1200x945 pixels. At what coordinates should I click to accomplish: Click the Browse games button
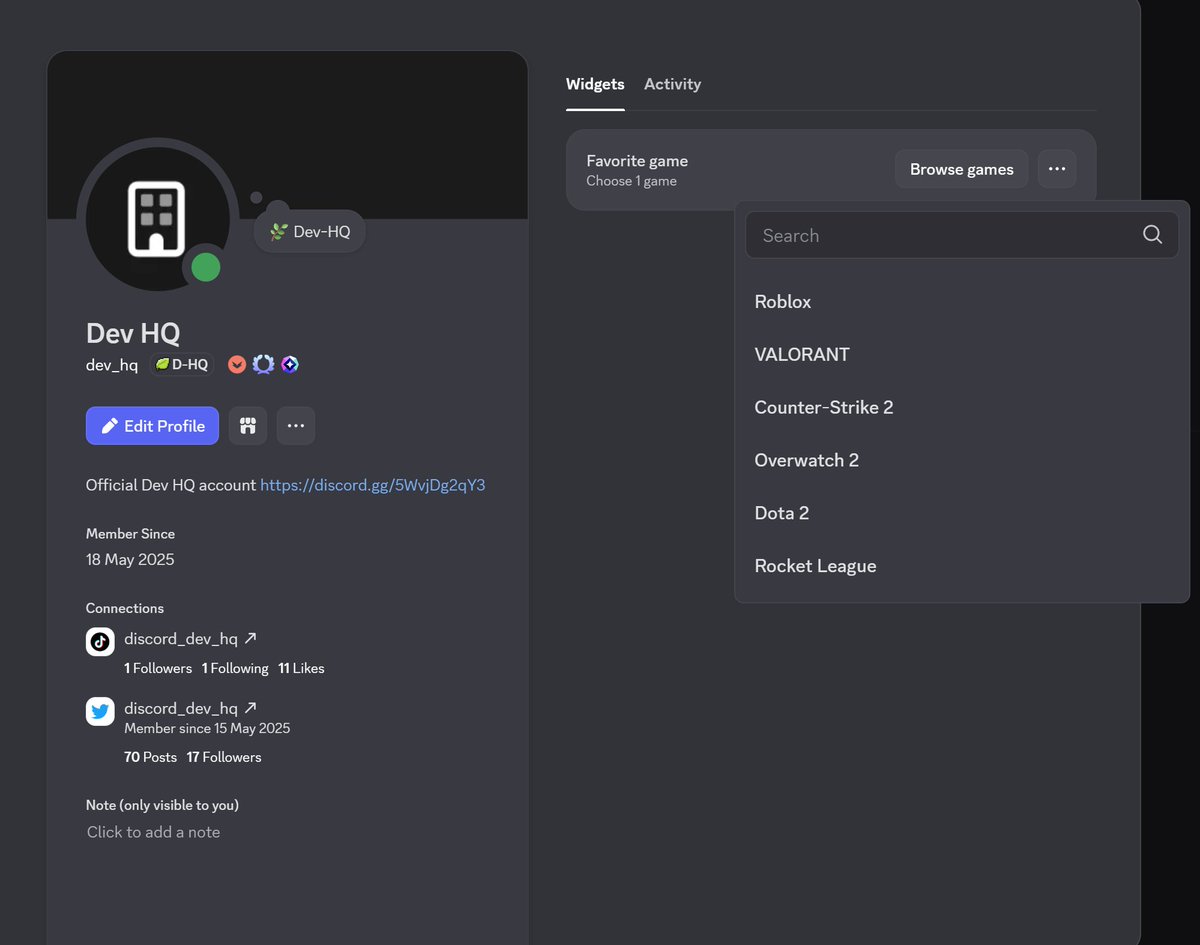point(962,169)
